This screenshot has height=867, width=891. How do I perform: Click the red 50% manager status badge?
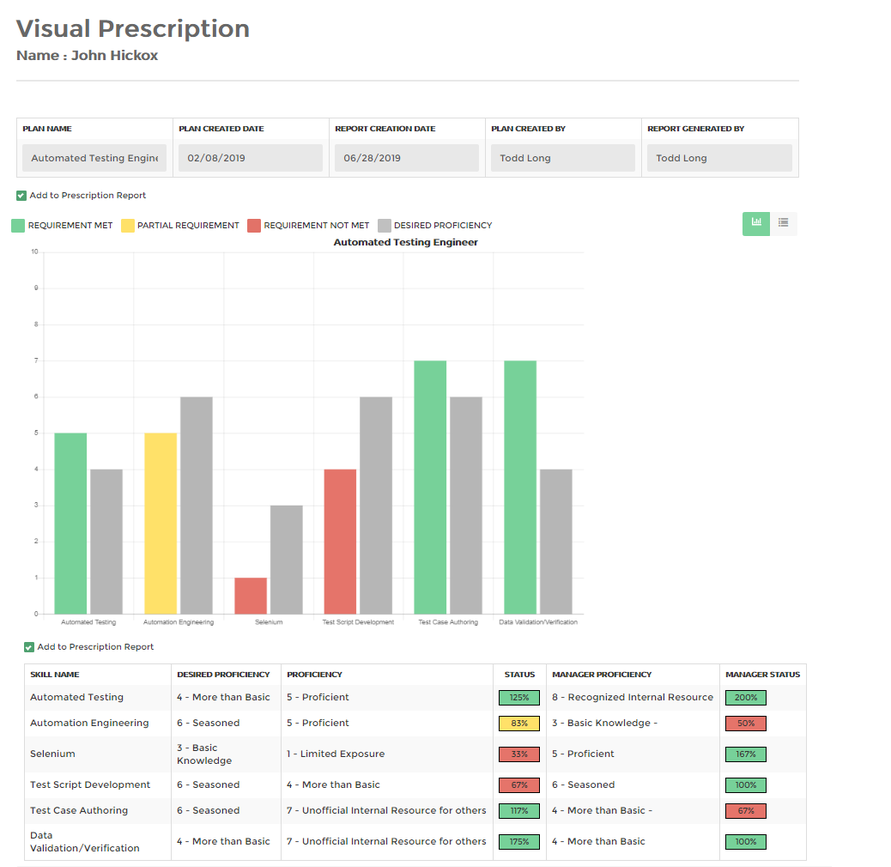[x=744, y=723]
